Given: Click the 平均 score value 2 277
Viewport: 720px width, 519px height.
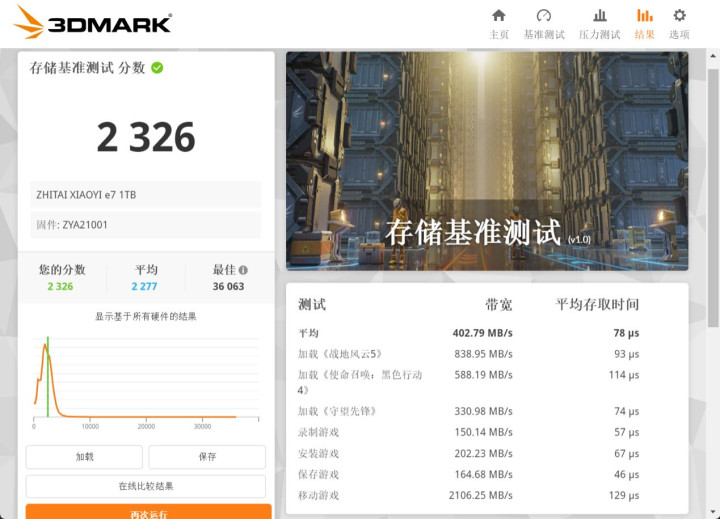Looking at the screenshot, I should 145,286.
